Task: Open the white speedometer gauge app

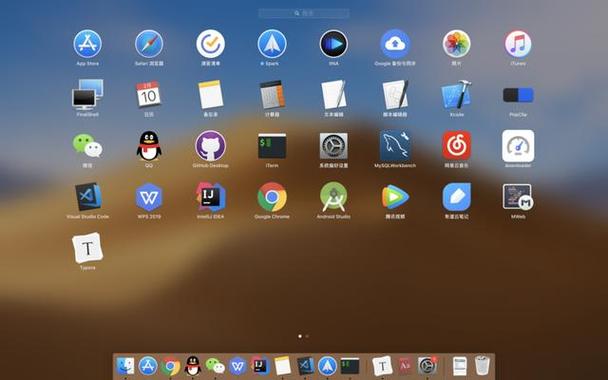Action: (518, 146)
